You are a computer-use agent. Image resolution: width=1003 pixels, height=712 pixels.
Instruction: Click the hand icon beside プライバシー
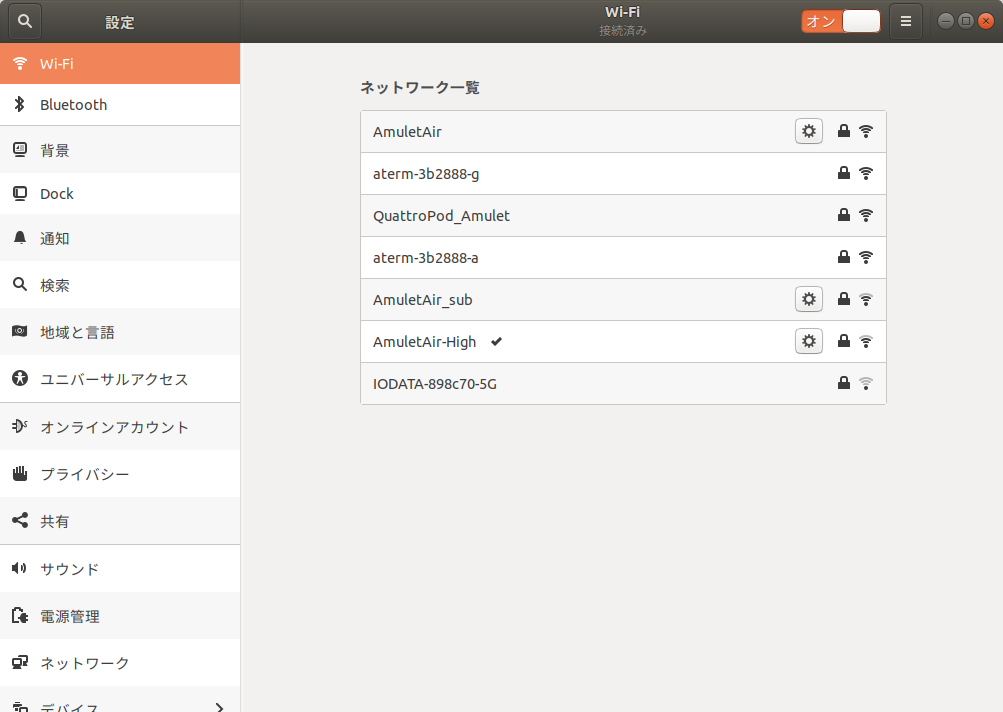20,473
